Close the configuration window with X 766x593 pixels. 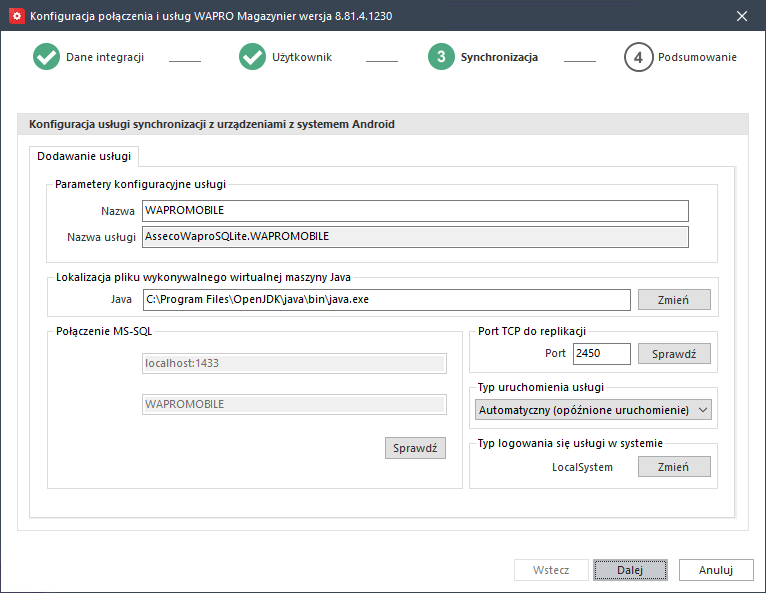pos(742,16)
